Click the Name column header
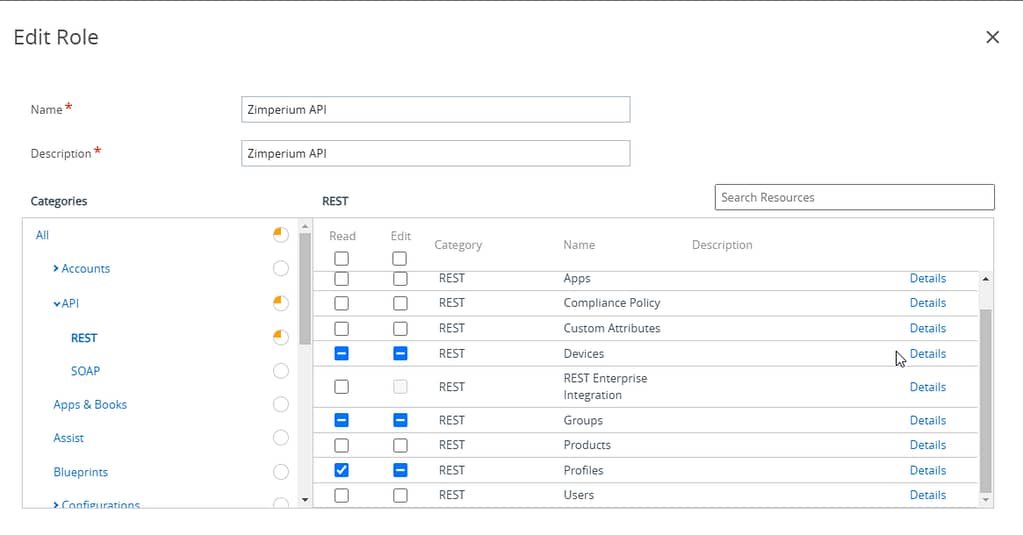The height and width of the screenshot is (535, 1023). coord(579,245)
